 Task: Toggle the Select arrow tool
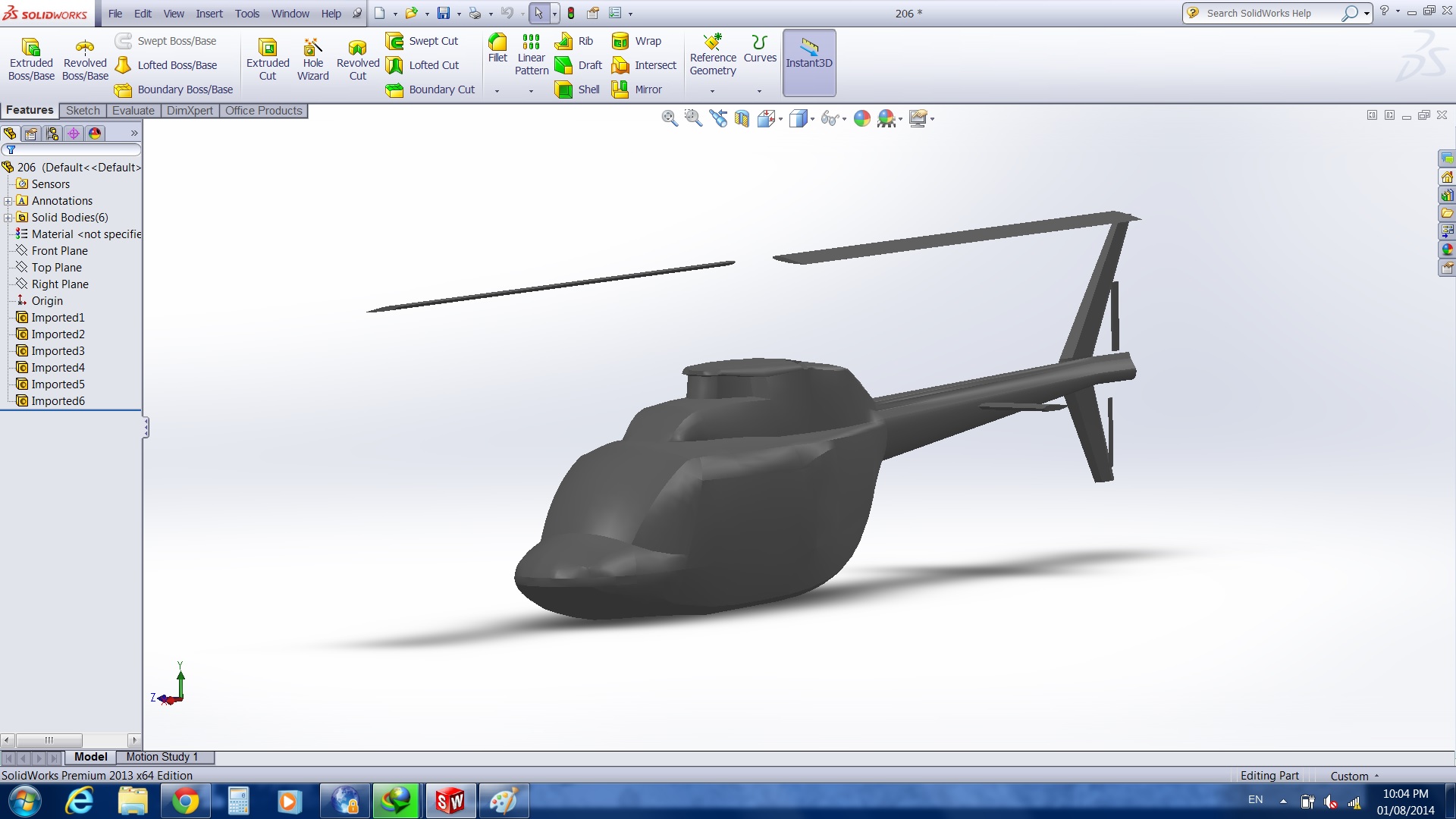tap(538, 13)
